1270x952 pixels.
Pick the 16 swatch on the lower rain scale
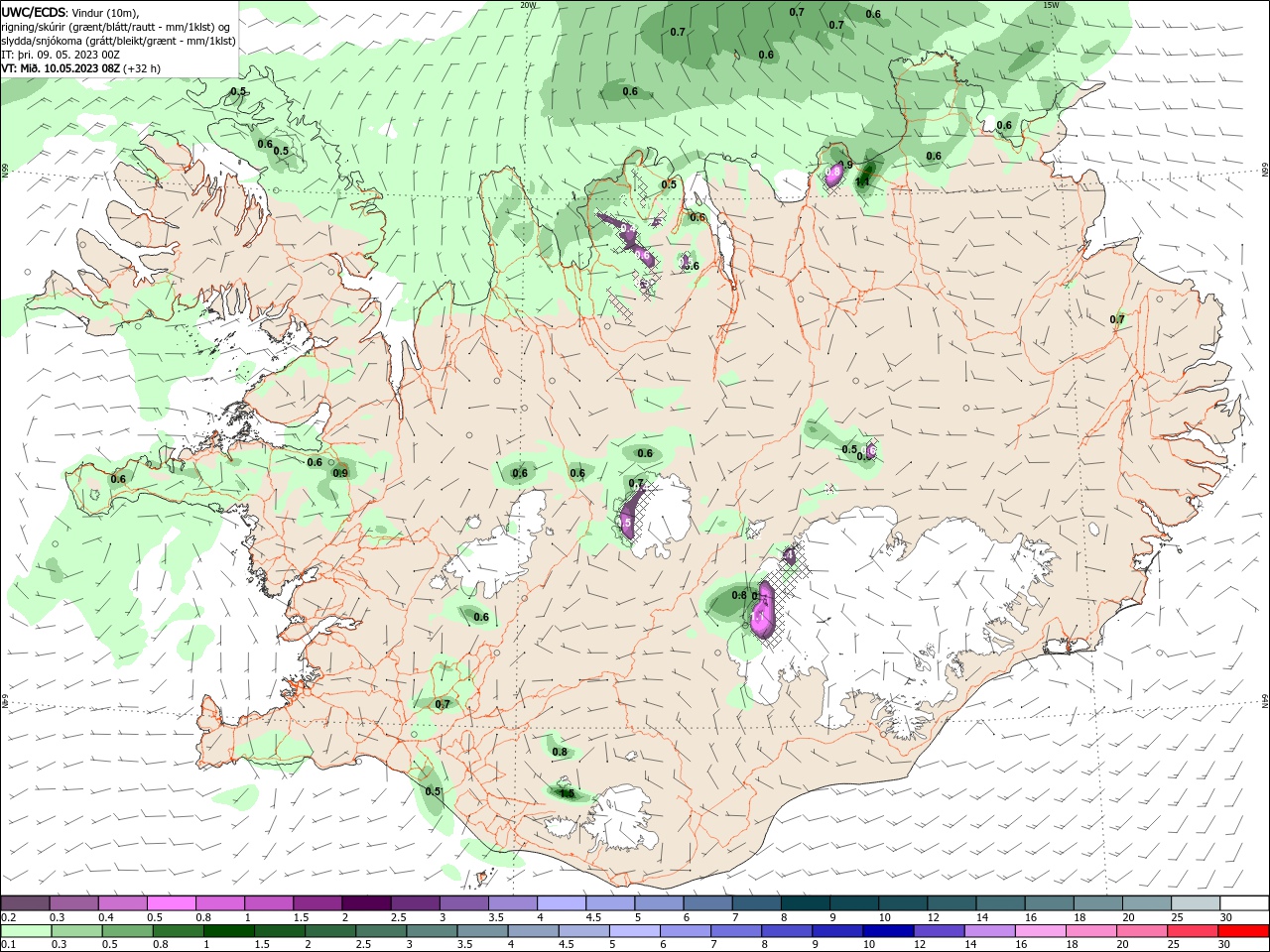tap(1042, 931)
